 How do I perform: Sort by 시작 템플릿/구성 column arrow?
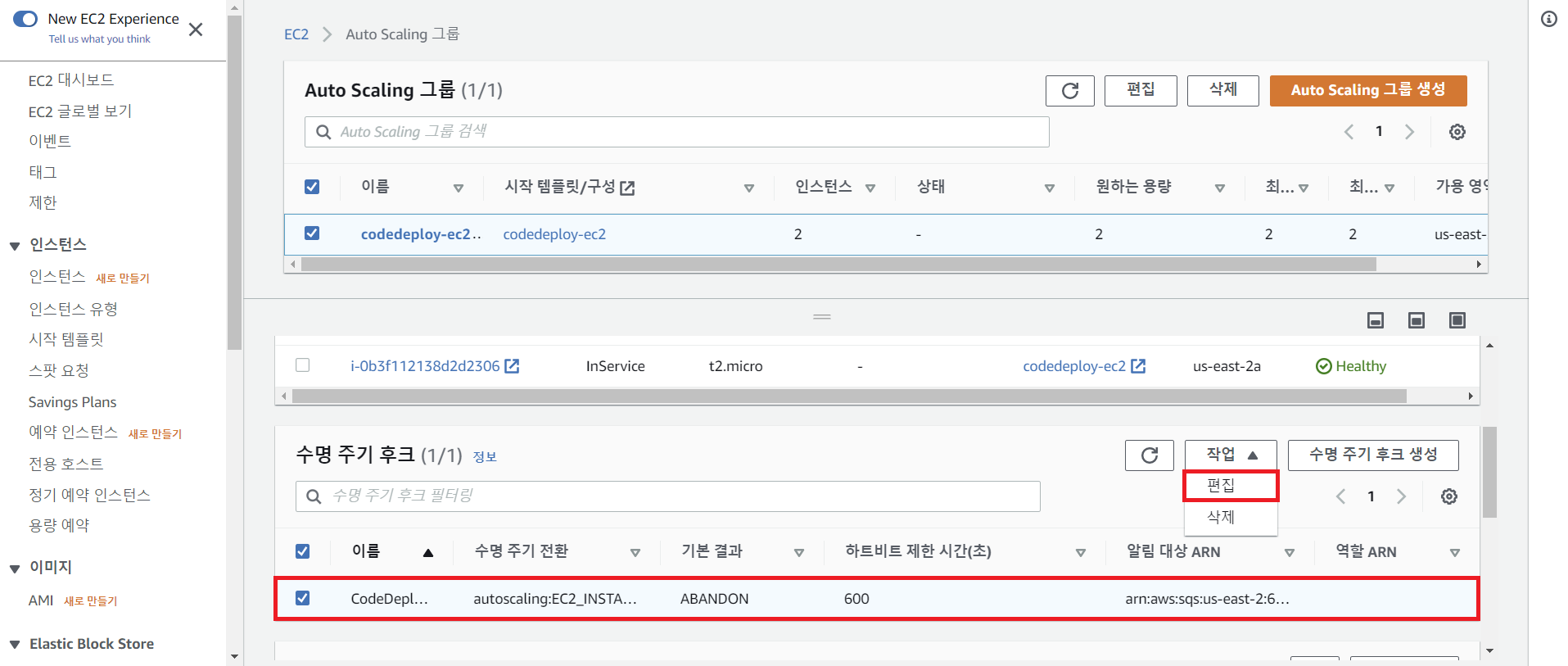(x=749, y=188)
